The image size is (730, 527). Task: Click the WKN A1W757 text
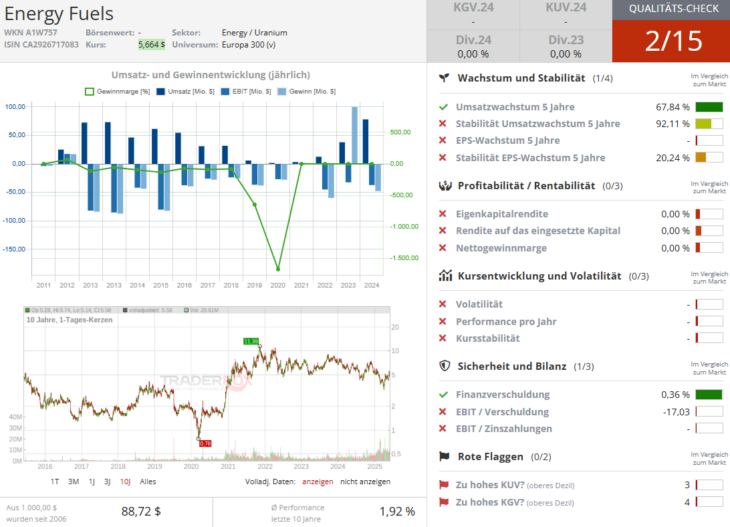[31, 33]
